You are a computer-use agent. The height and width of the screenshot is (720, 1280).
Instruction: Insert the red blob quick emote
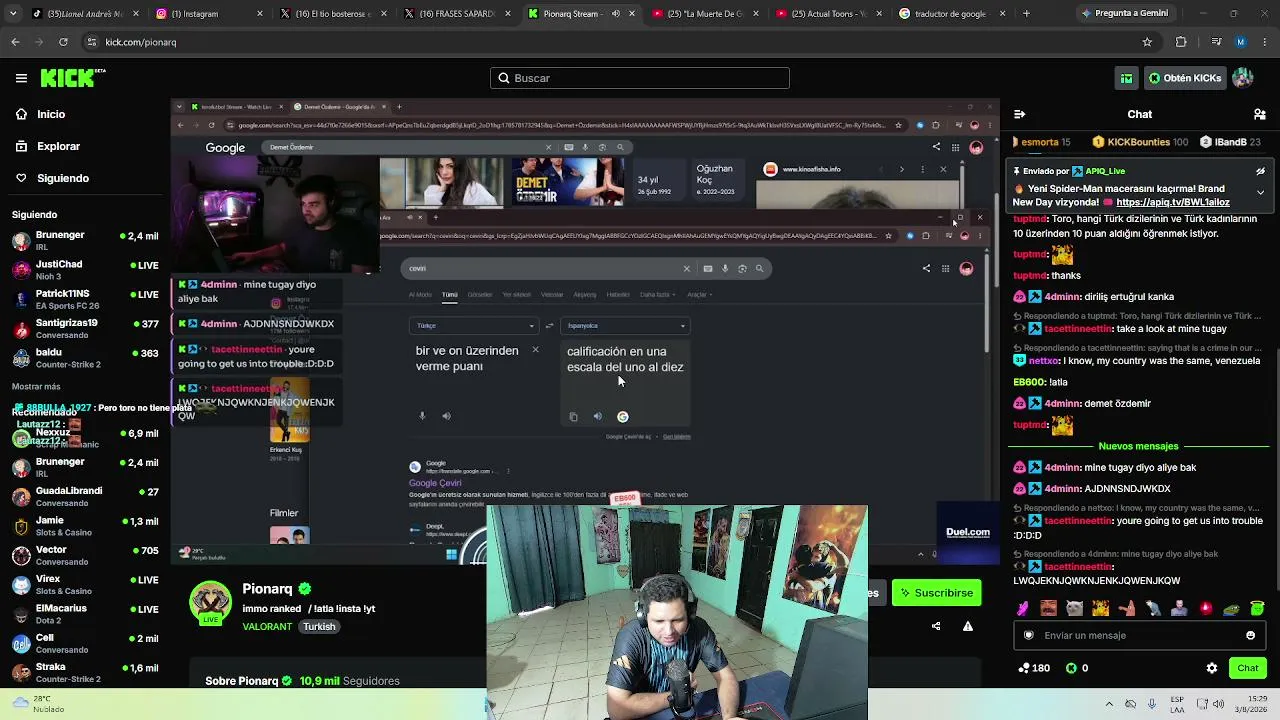pos(1205,608)
